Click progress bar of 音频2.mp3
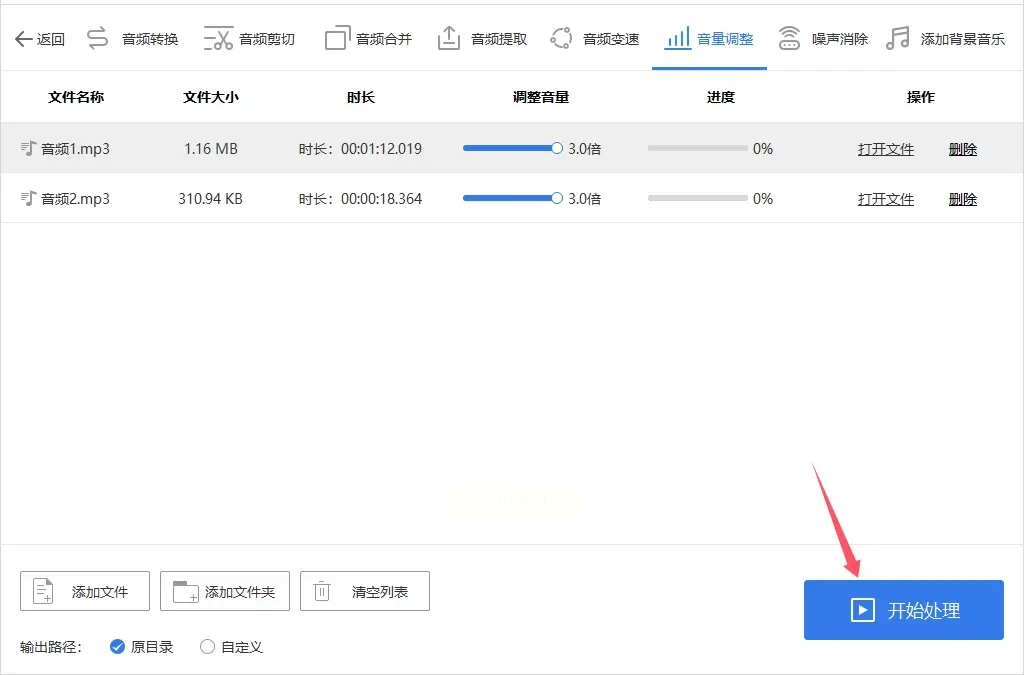Image resolution: width=1024 pixels, height=675 pixels. click(x=697, y=198)
